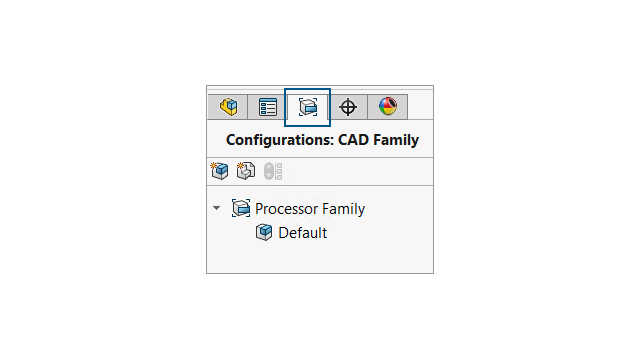This screenshot has height=360, width=640.
Task: Switch to the PropertyManager tab
Action: click(268, 107)
